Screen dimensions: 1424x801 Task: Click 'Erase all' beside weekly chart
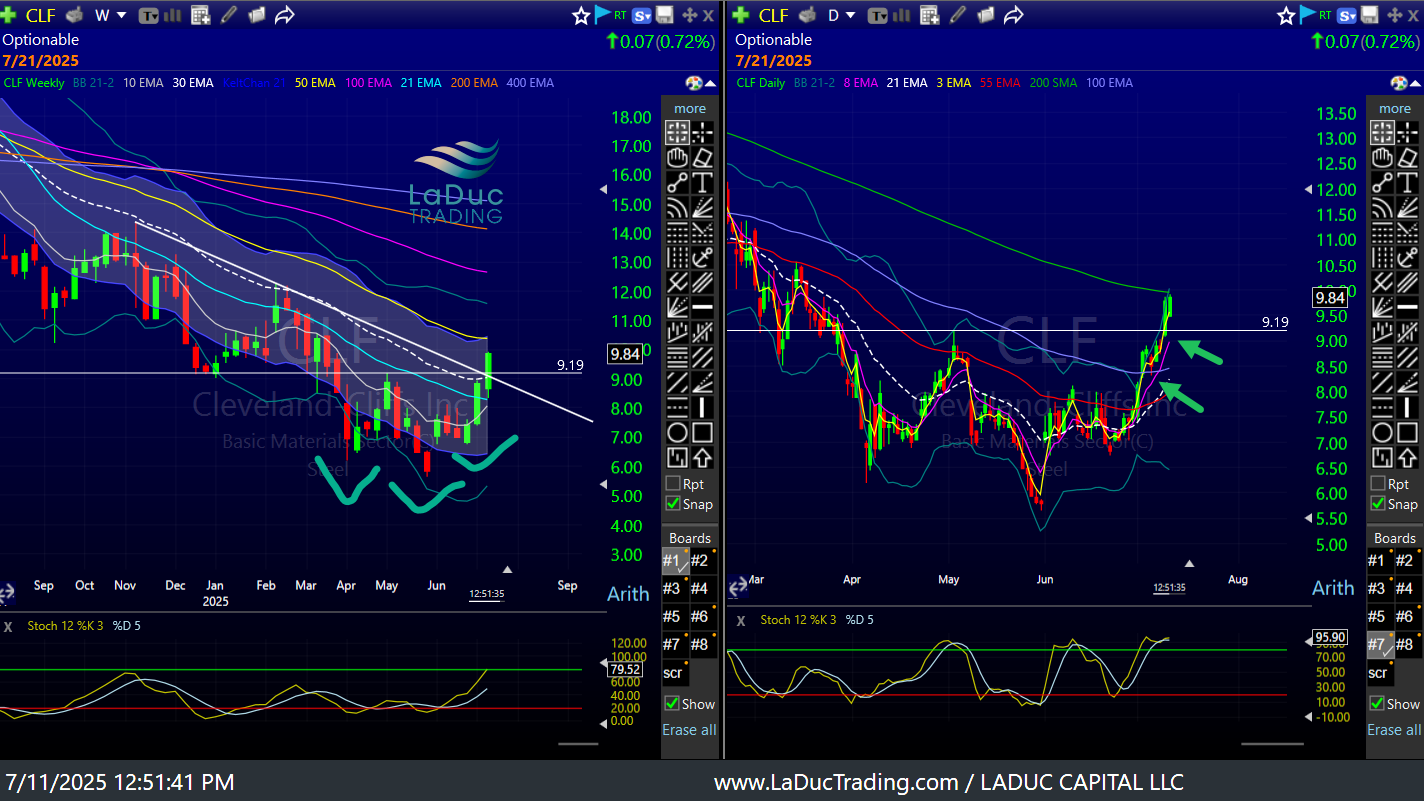(689, 729)
